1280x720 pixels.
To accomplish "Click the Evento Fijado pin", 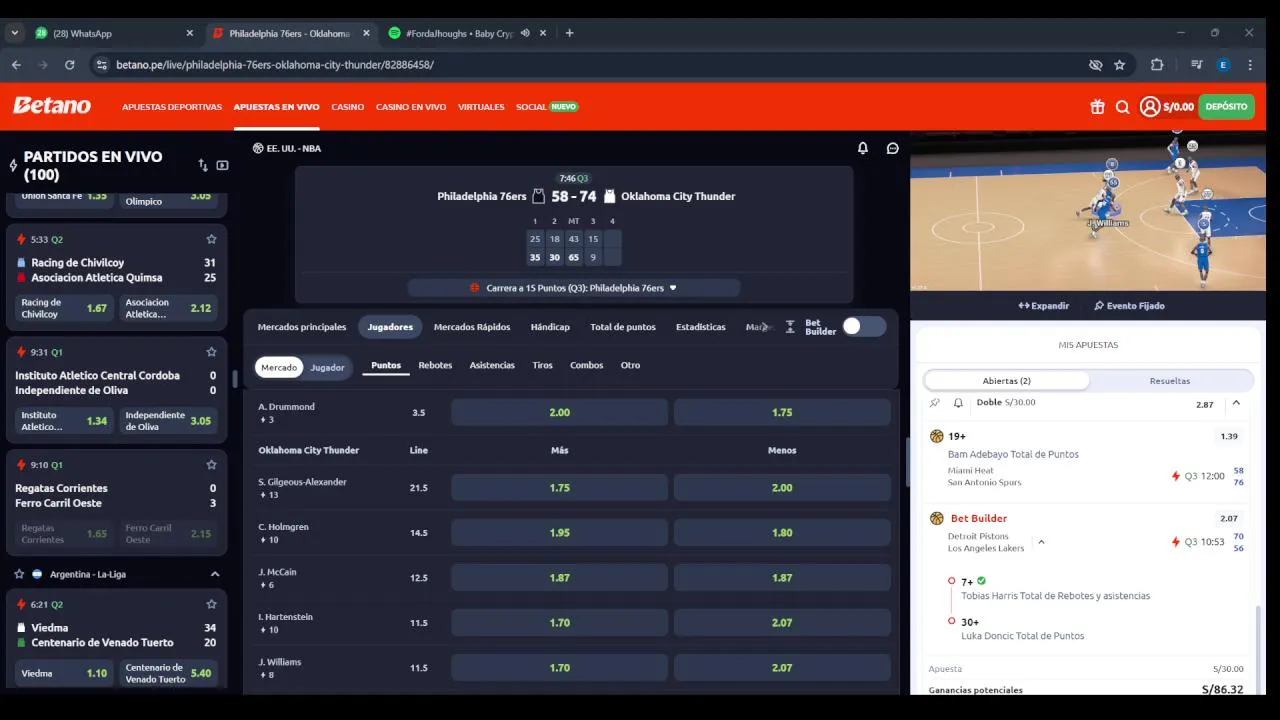I will 1099,306.
